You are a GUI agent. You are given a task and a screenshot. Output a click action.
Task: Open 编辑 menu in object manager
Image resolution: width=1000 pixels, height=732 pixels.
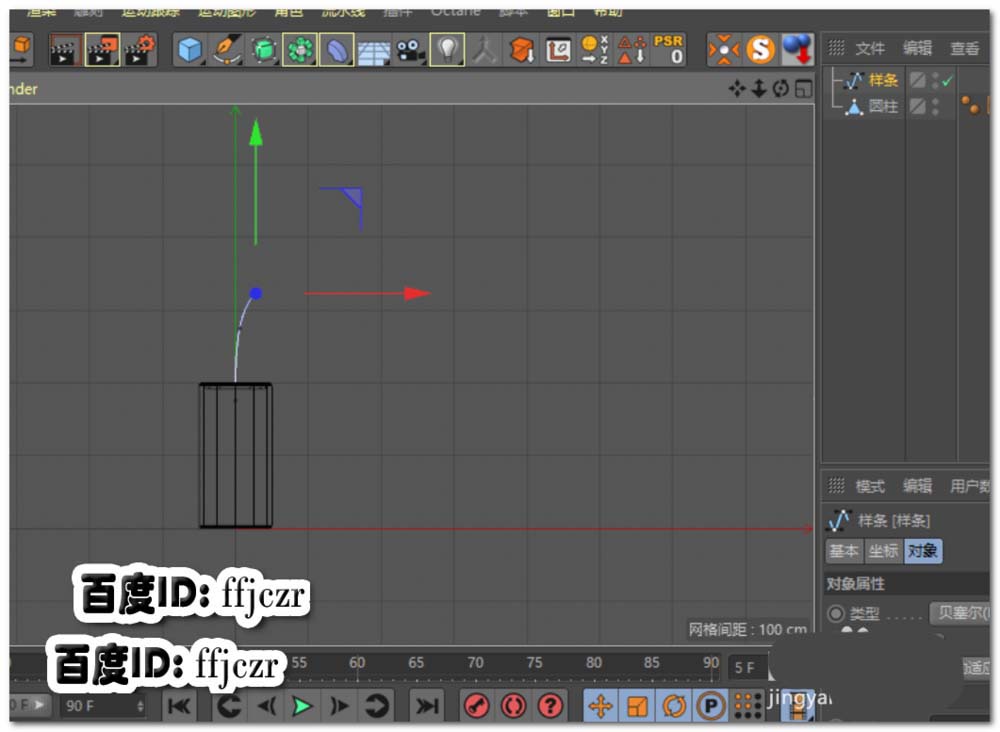(917, 48)
